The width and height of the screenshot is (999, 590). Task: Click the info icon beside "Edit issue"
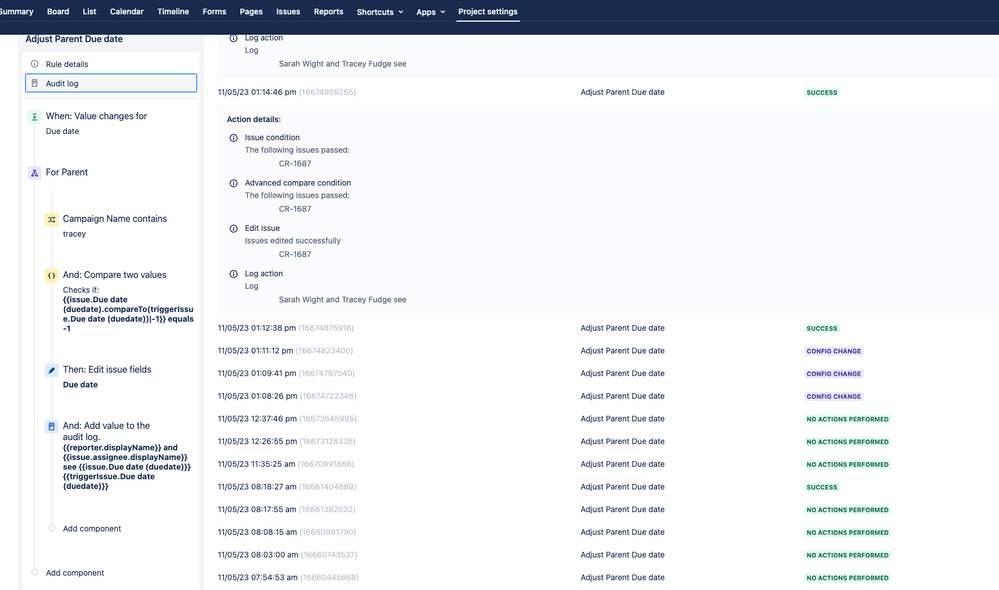click(233, 228)
